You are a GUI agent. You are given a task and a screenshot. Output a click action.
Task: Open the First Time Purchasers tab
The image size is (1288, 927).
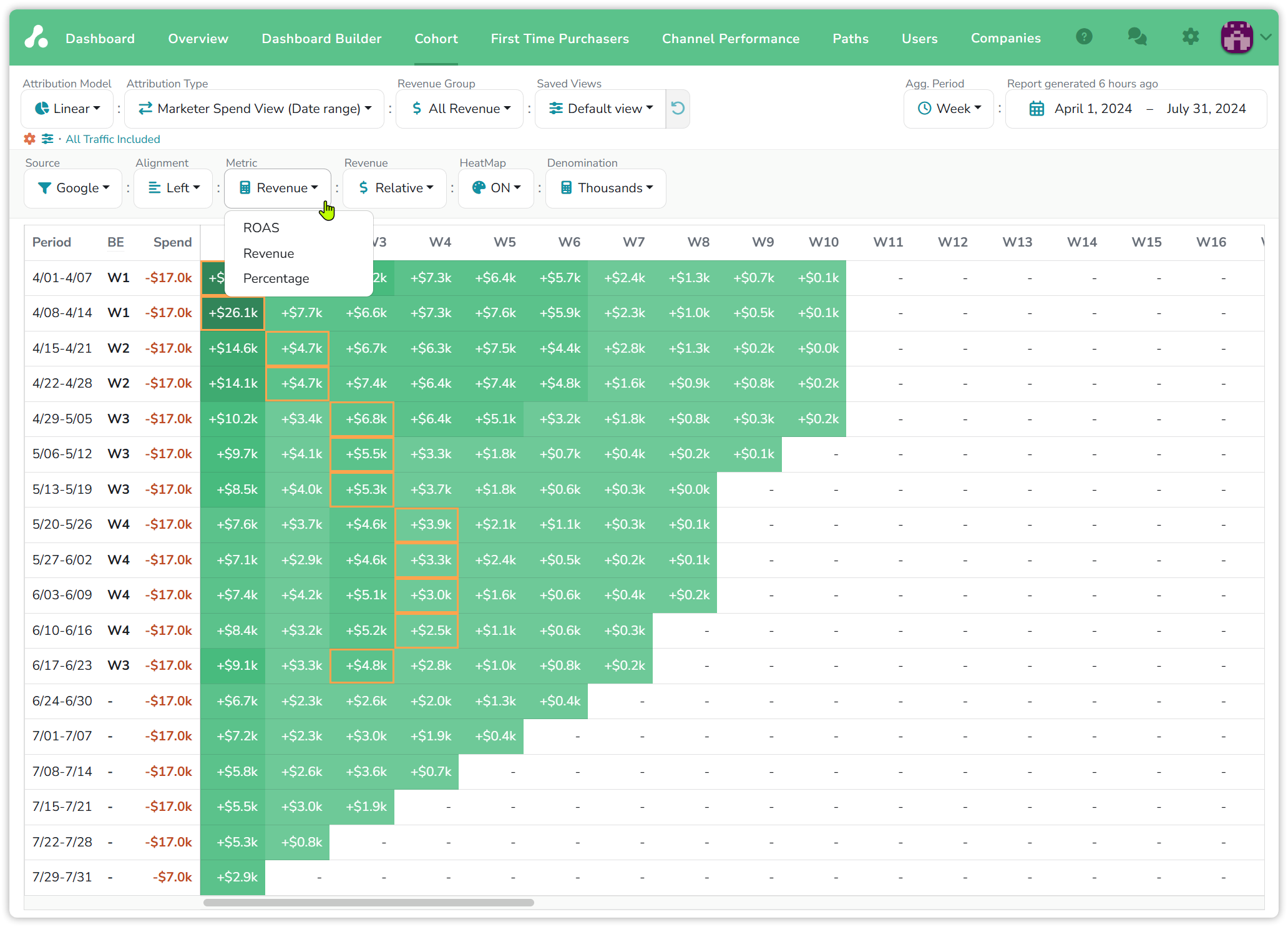[x=560, y=38]
